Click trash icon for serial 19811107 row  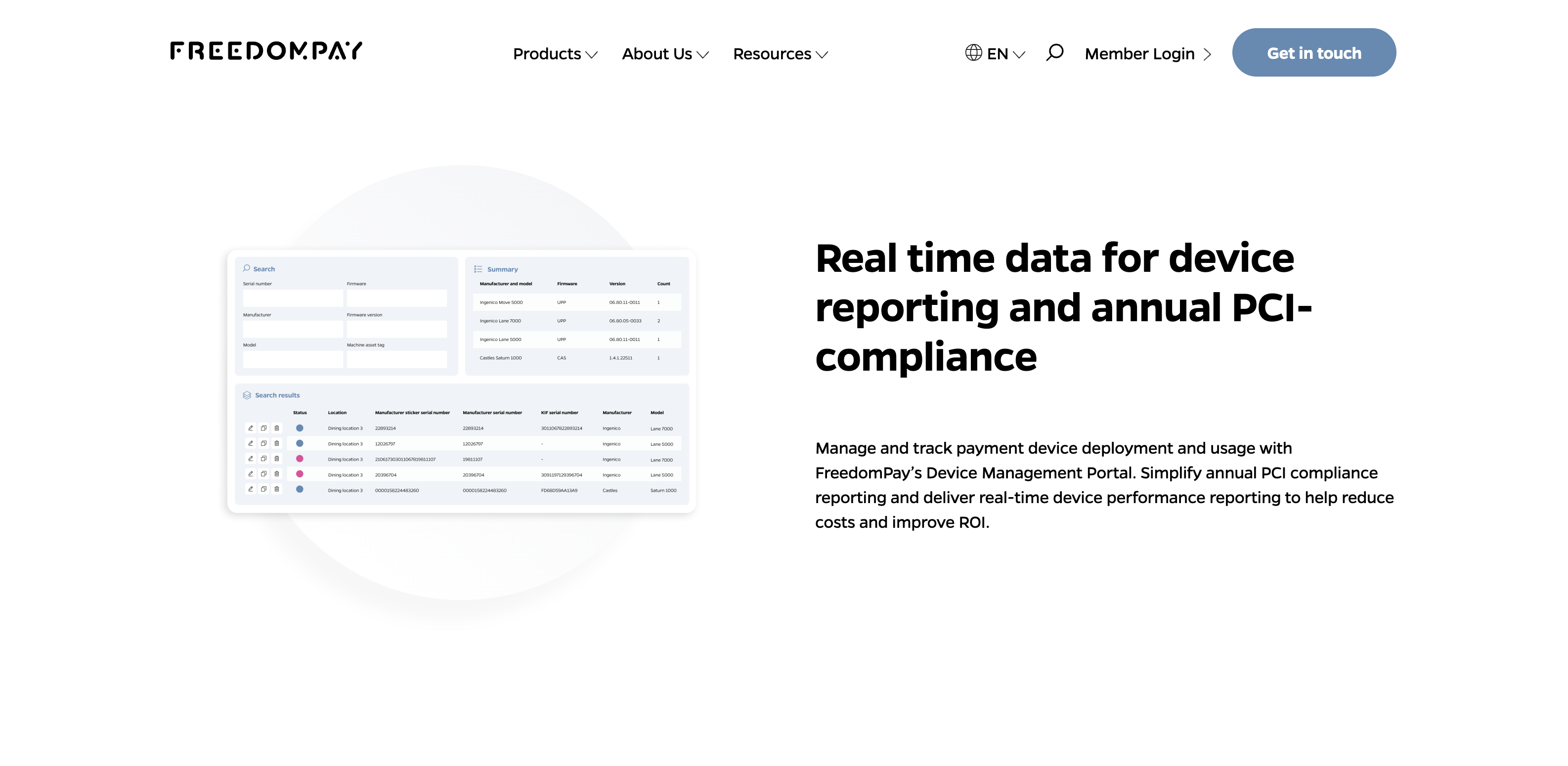pyautogui.click(x=277, y=459)
